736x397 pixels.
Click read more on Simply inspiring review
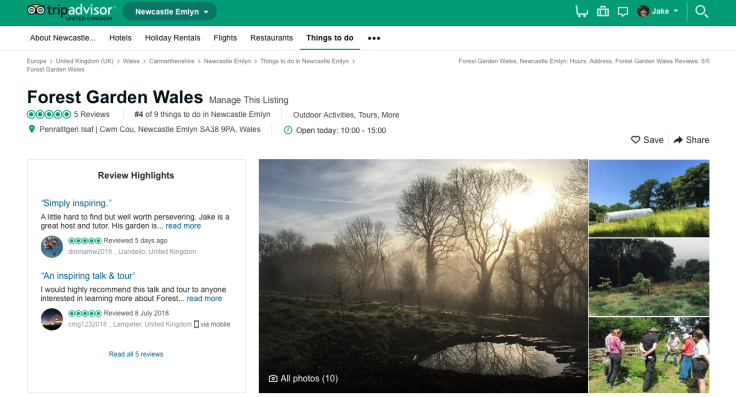pyautogui.click(x=183, y=226)
